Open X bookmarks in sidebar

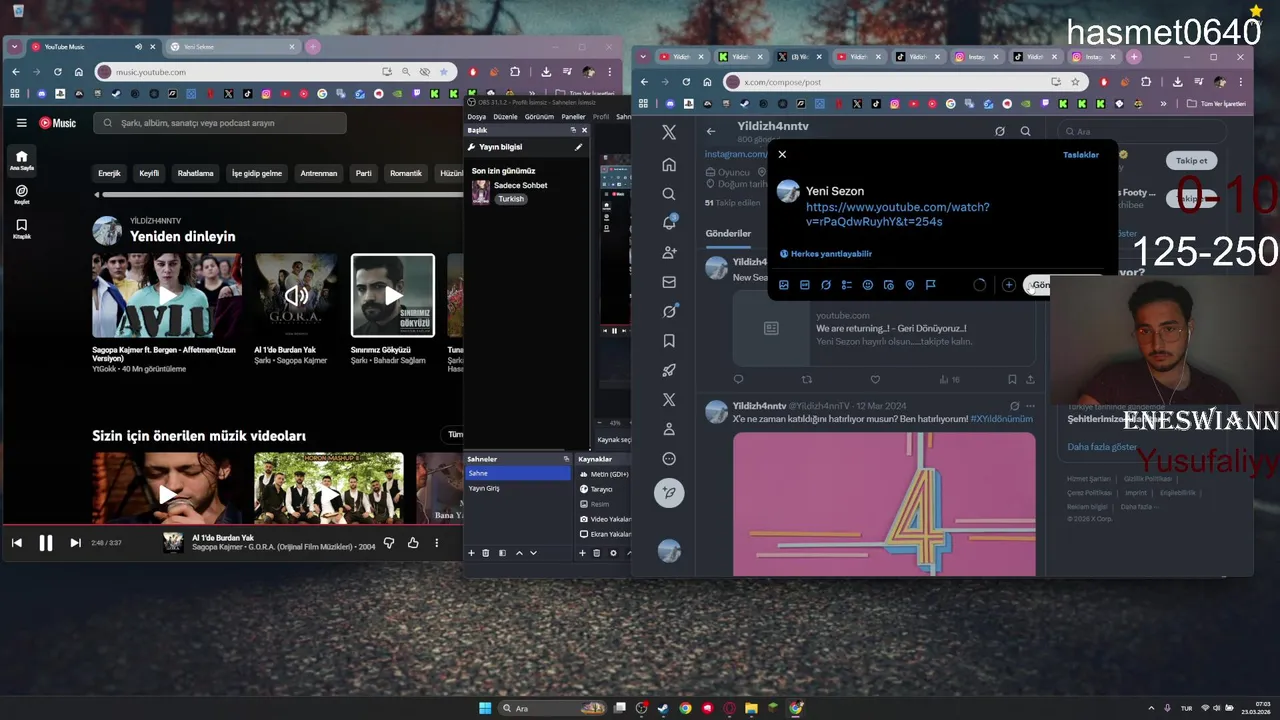(669, 341)
